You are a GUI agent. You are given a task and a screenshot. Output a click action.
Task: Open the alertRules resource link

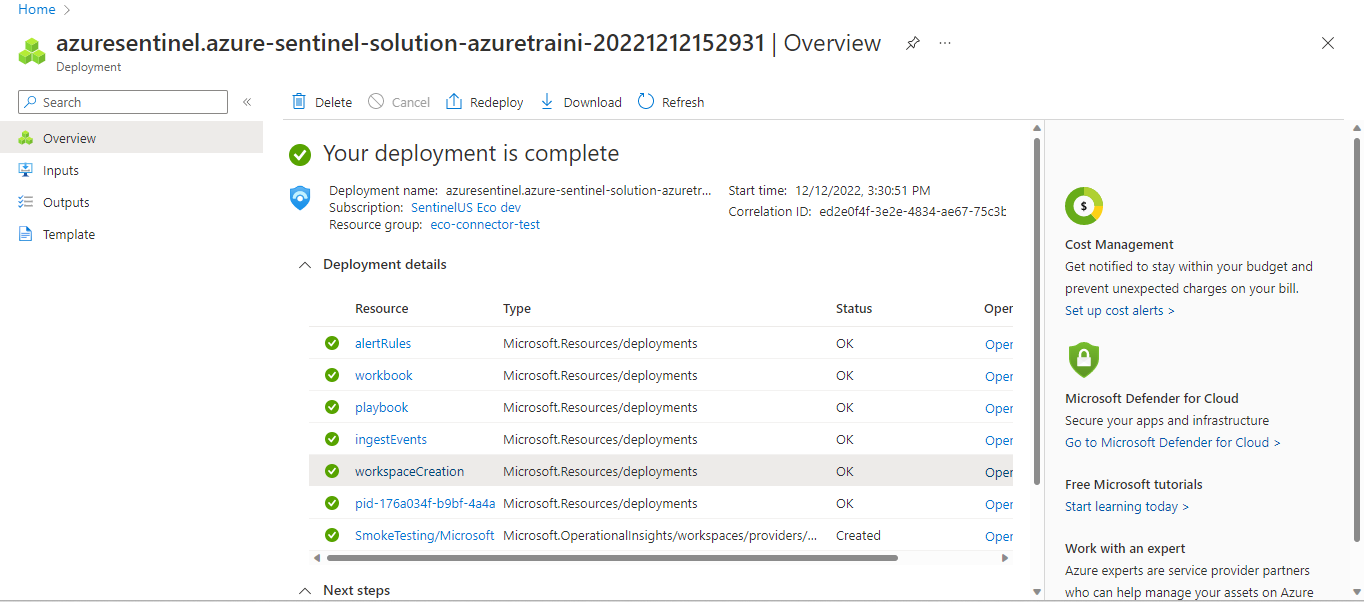pos(383,344)
